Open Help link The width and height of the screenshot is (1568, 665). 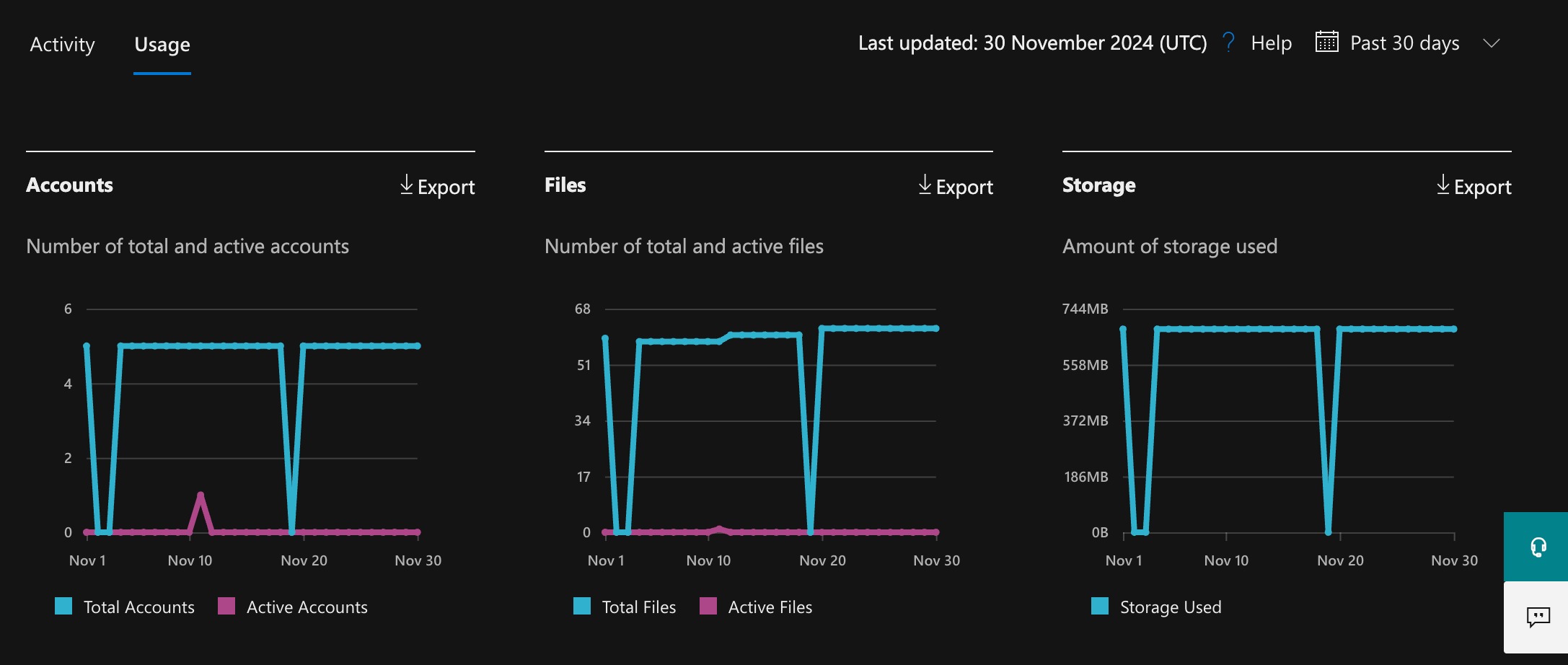coord(1271,43)
